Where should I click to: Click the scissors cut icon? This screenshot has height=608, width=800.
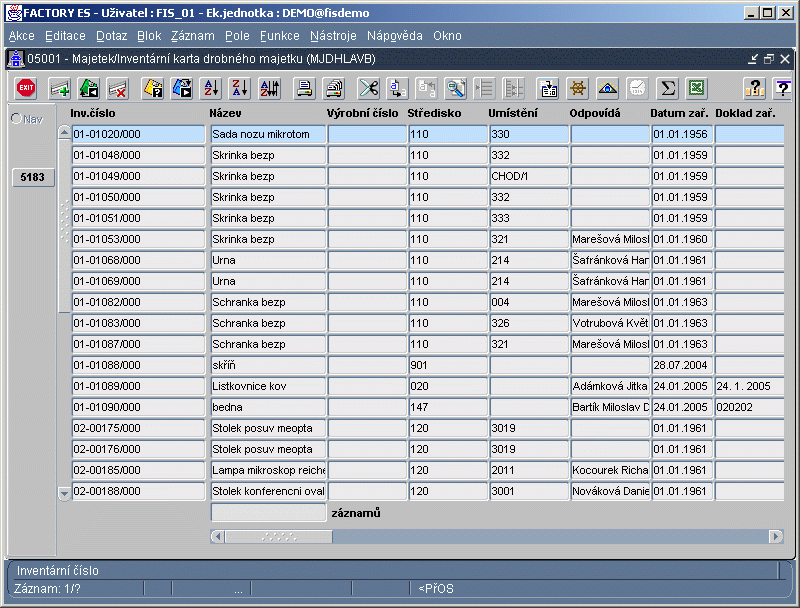point(368,89)
